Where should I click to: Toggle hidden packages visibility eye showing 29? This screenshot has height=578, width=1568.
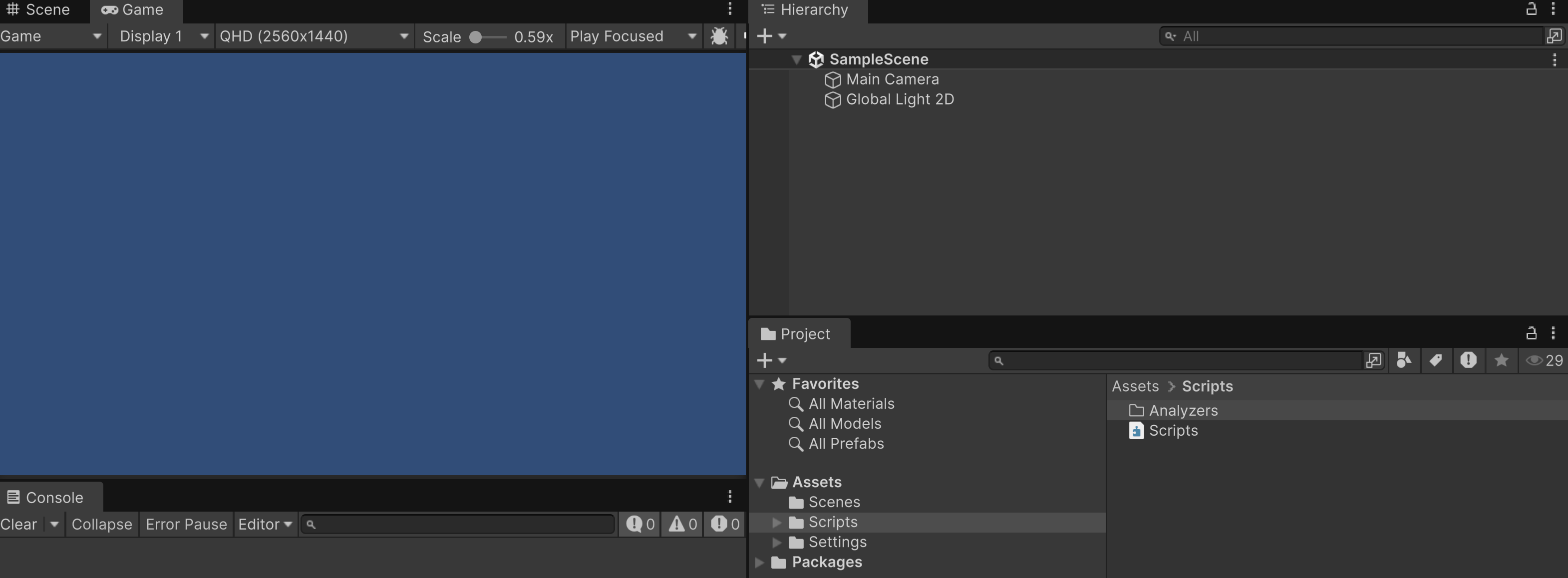(x=1544, y=361)
